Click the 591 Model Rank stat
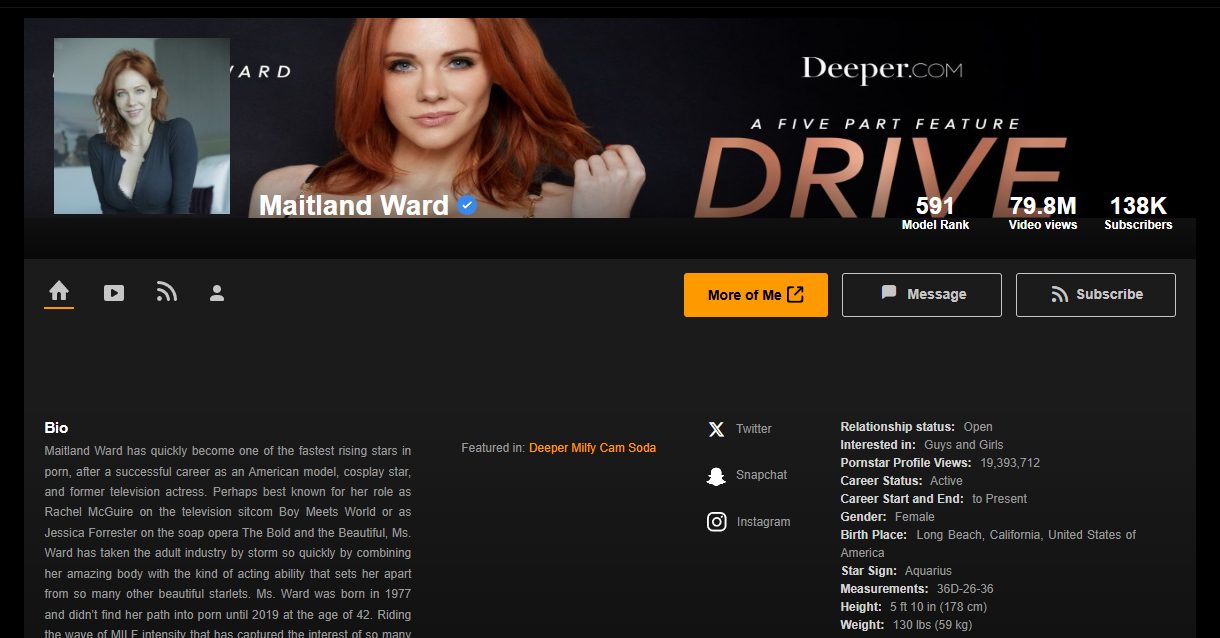 coord(935,213)
